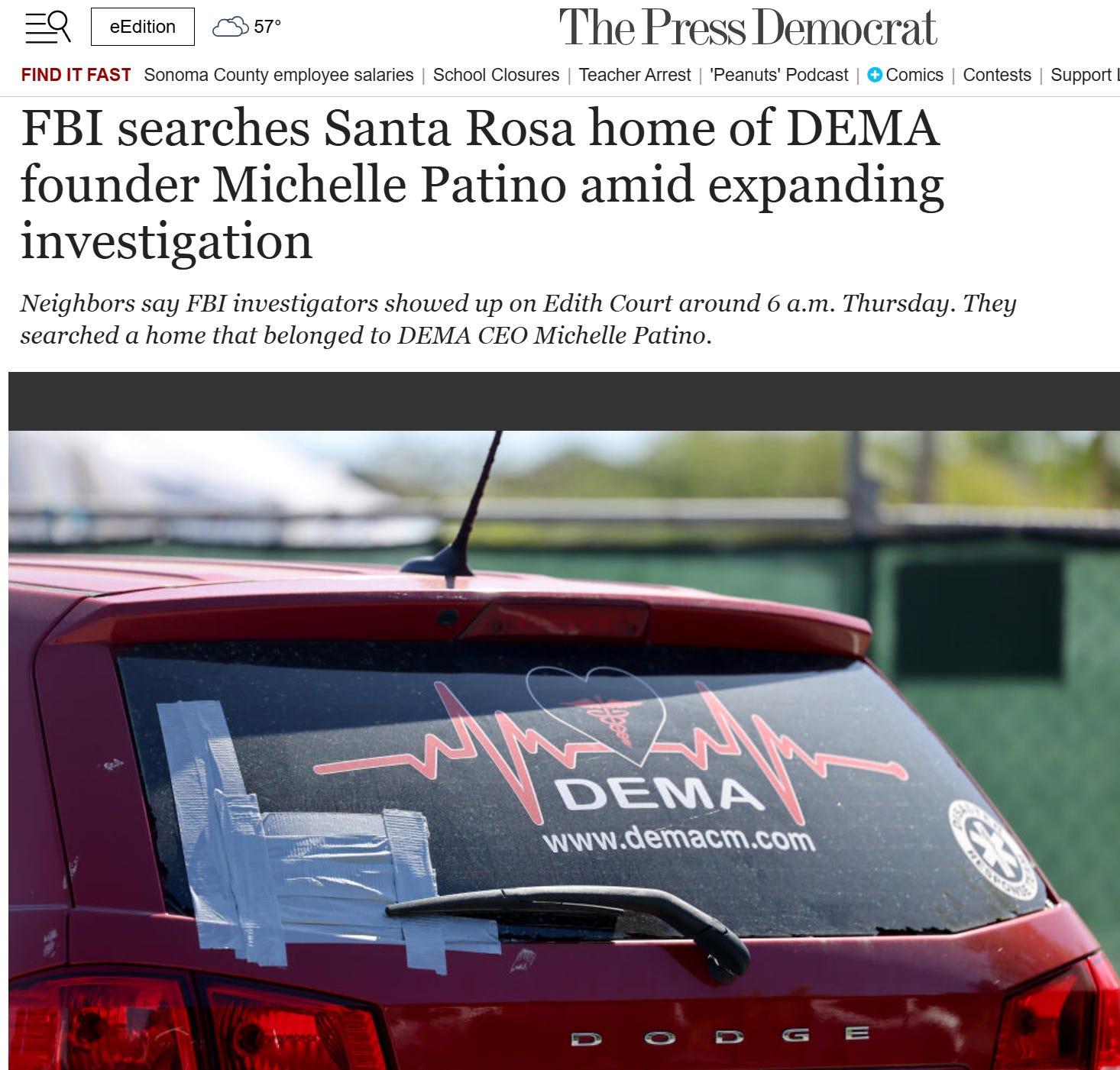Click the blue plus icon beside Comics
The image size is (1120, 1070).
[875, 75]
